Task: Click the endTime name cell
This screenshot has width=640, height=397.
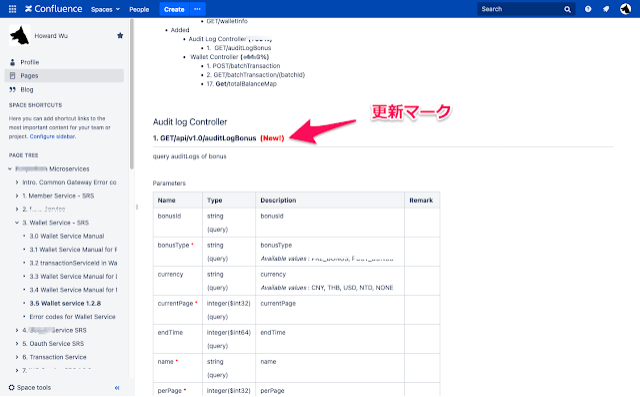Action: point(178,339)
